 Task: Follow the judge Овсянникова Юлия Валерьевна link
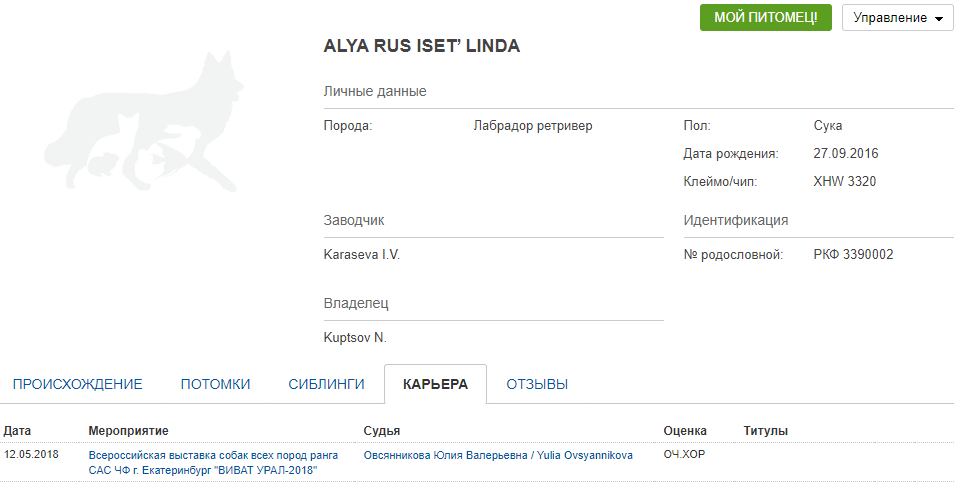point(498,456)
